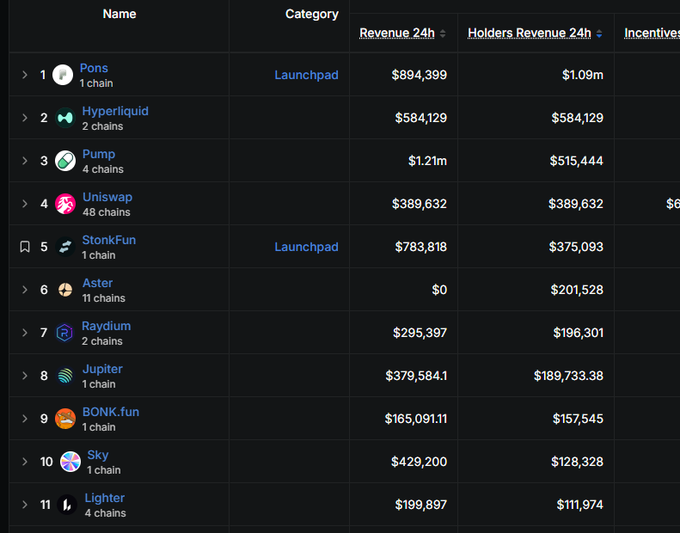Select Sky revenue value $429,200
The height and width of the screenshot is (533, 680).
419,461
